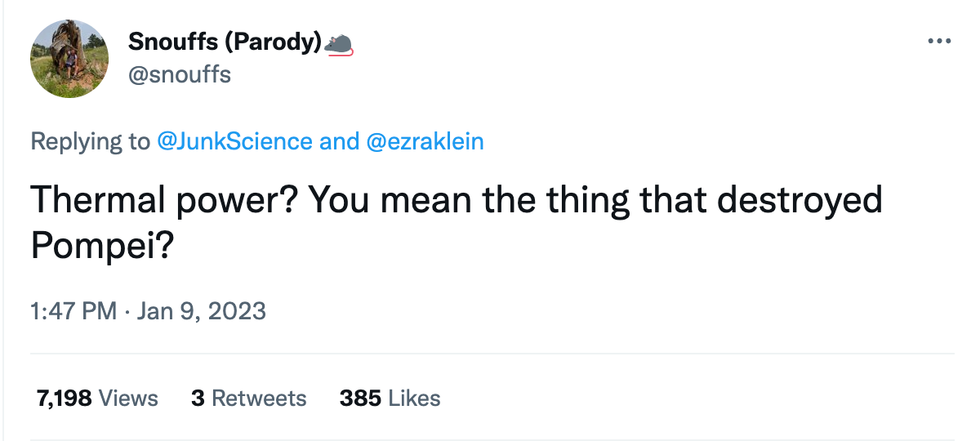Image resolution: width=980 pixels, height=441 pixels.
Task: Click the 'Views' label
Action: 129,398
